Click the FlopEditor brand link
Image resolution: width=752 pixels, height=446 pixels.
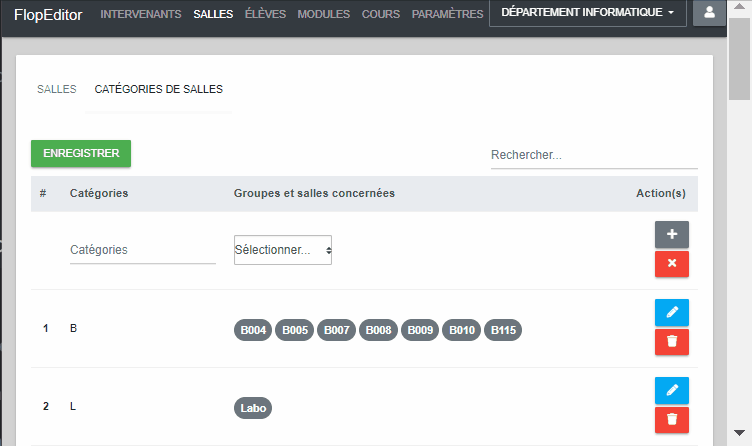point(48,15)
